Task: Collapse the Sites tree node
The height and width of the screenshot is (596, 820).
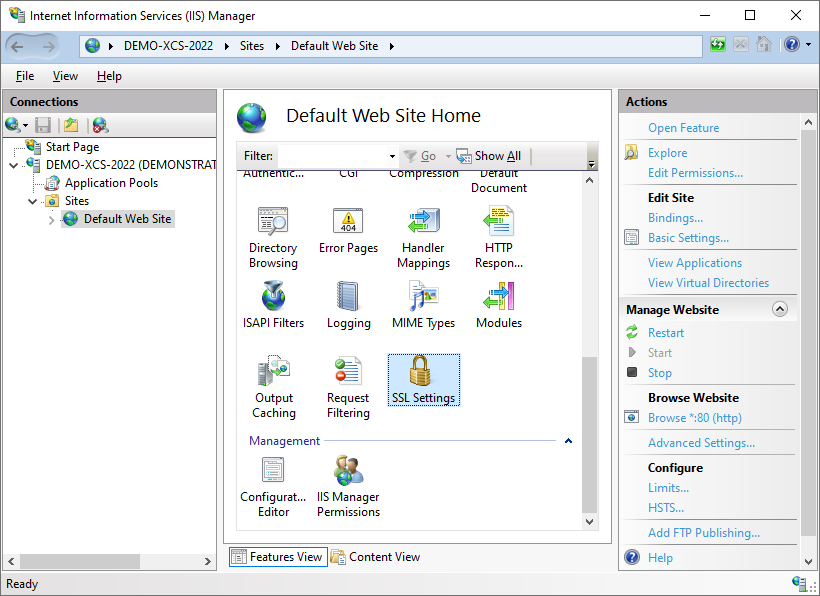Action: [32, 201]
